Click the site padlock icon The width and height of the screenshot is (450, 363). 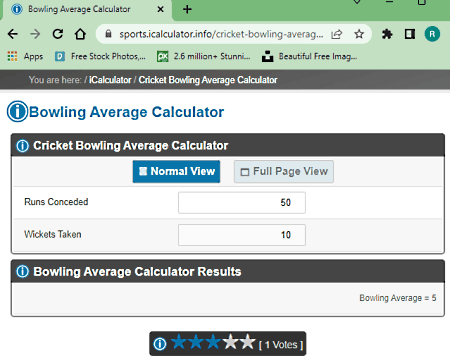pos(108,34)
